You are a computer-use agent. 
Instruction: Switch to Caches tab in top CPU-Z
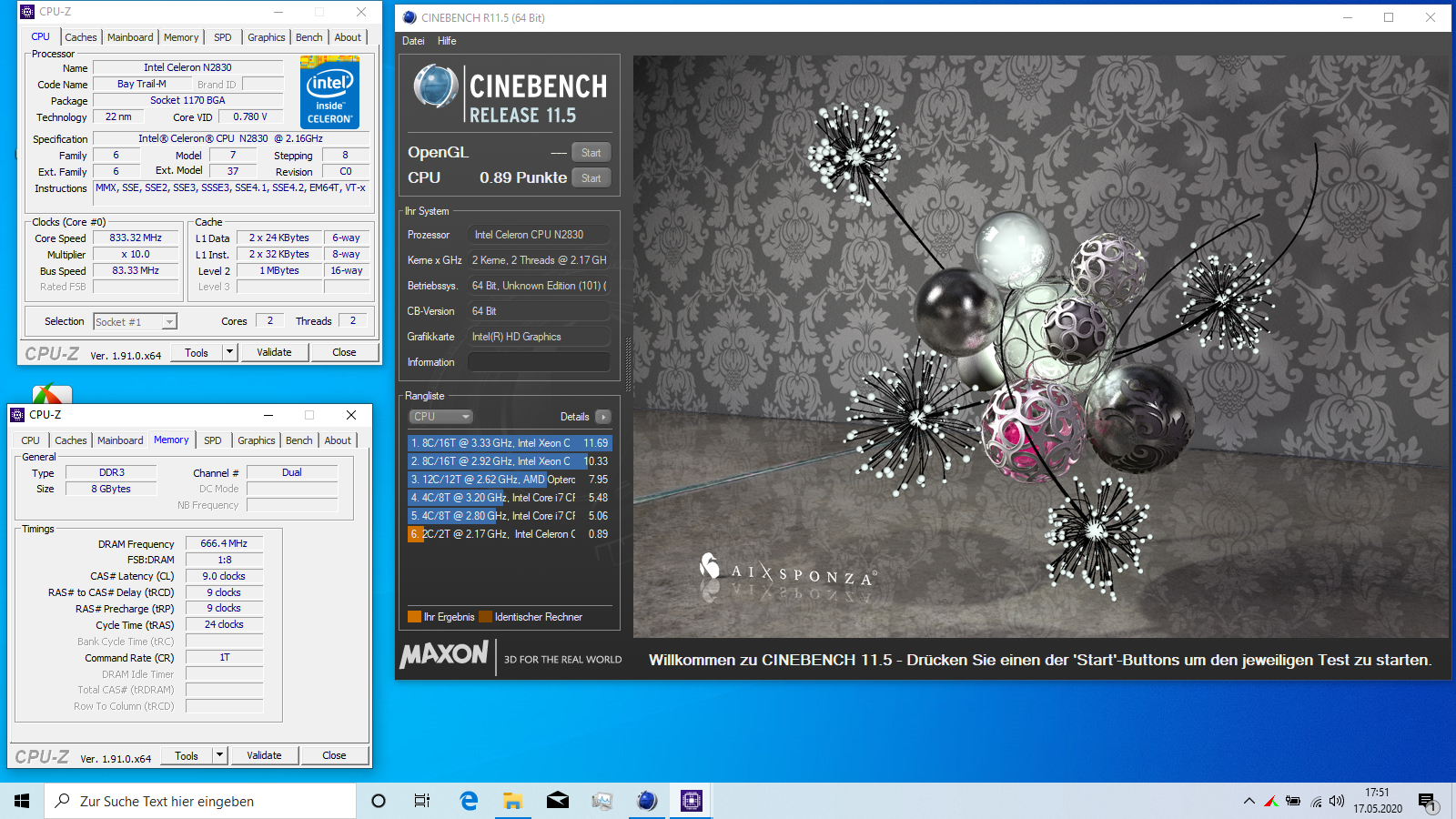(x=80, y=37)
